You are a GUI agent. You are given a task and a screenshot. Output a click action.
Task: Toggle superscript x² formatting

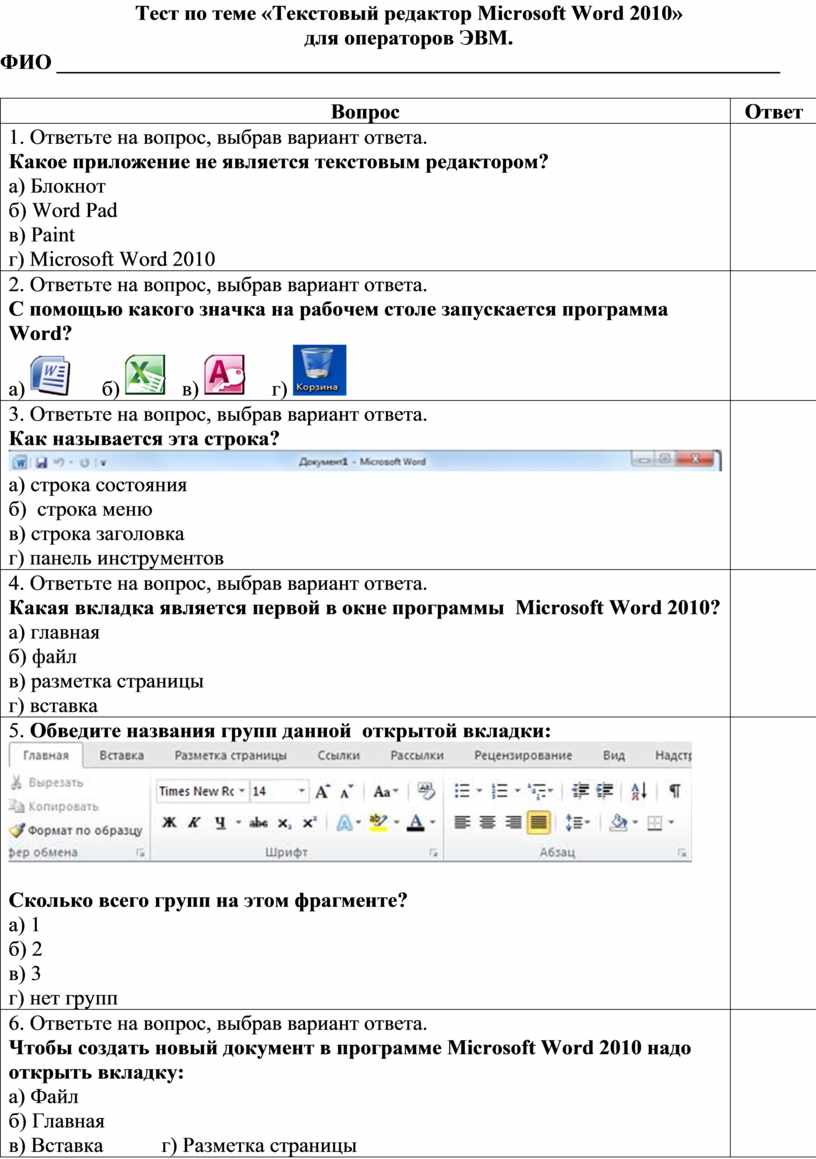[310, 823]
